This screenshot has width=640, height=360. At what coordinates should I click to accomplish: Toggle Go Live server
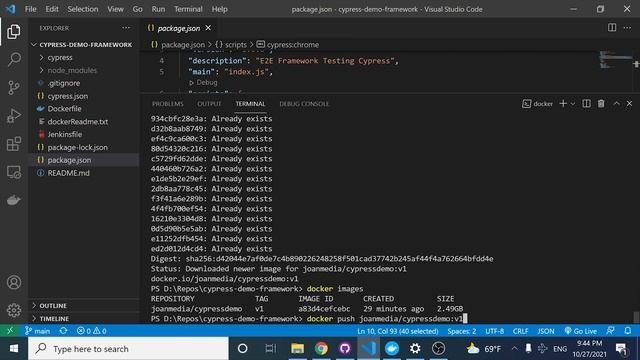tap(580, 331)
